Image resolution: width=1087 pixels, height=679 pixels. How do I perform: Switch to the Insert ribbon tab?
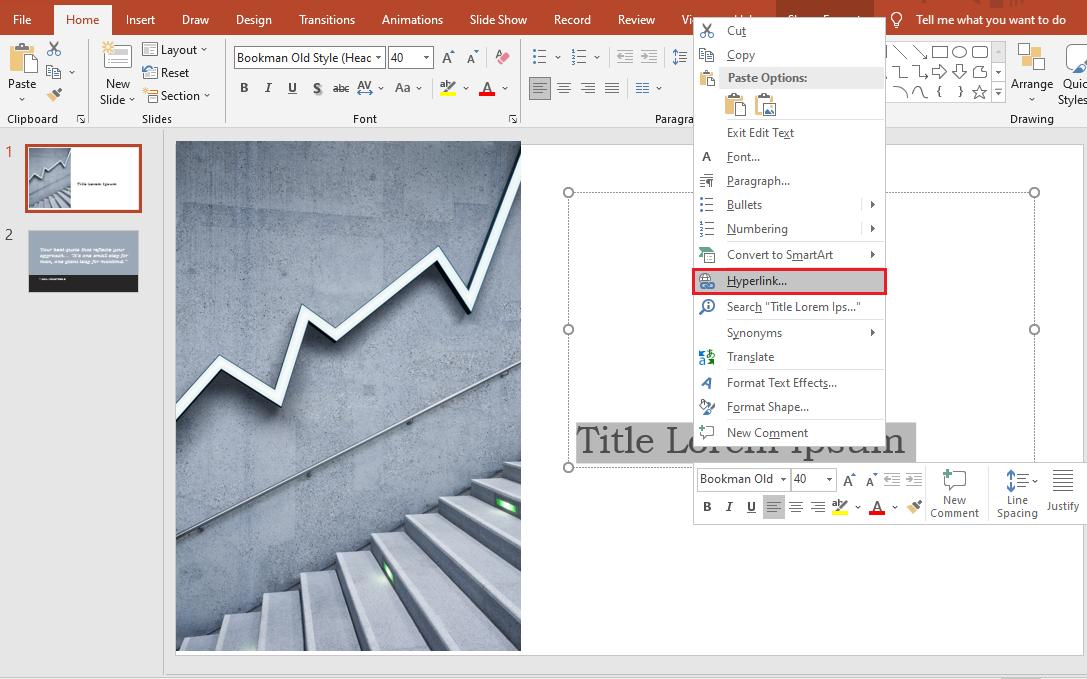point(140,19)
